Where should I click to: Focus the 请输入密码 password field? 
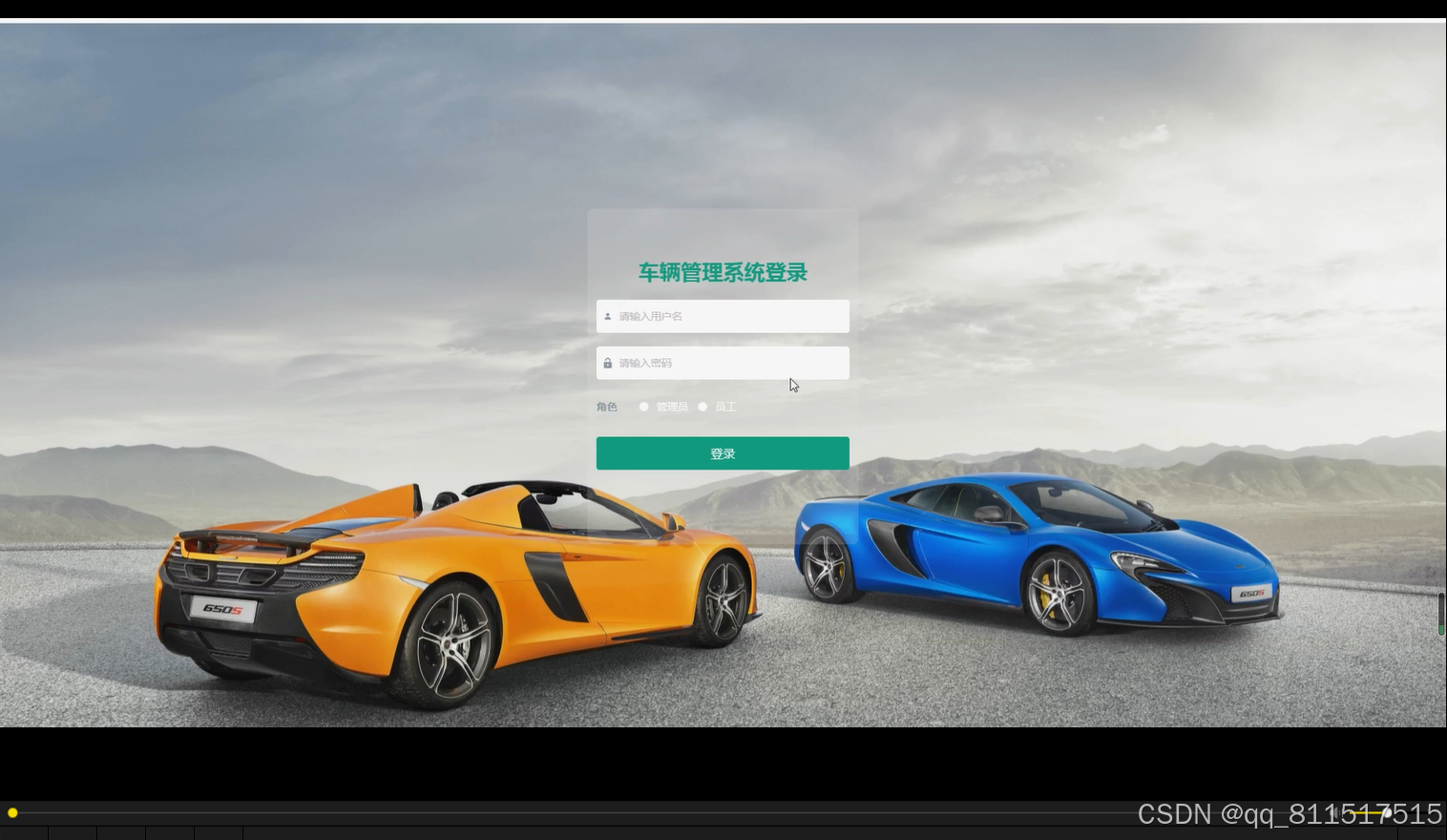pos(723,363)
